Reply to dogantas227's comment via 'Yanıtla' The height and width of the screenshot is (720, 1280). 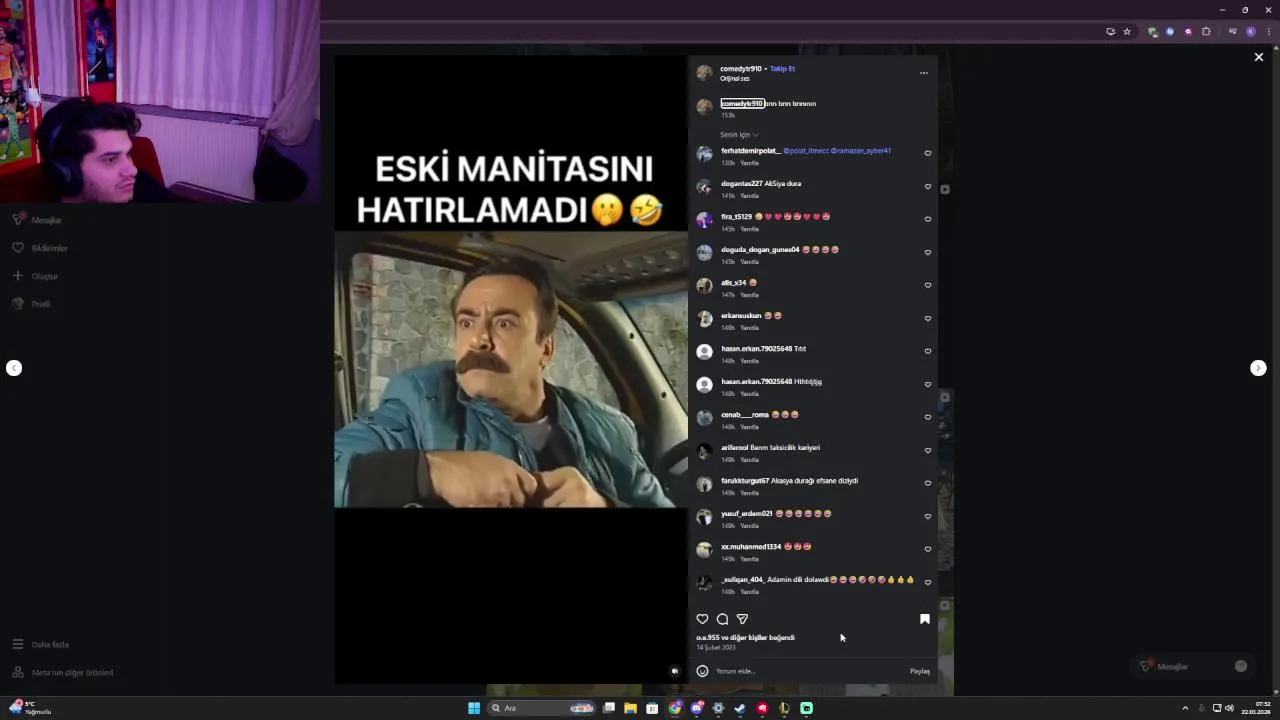749,196
